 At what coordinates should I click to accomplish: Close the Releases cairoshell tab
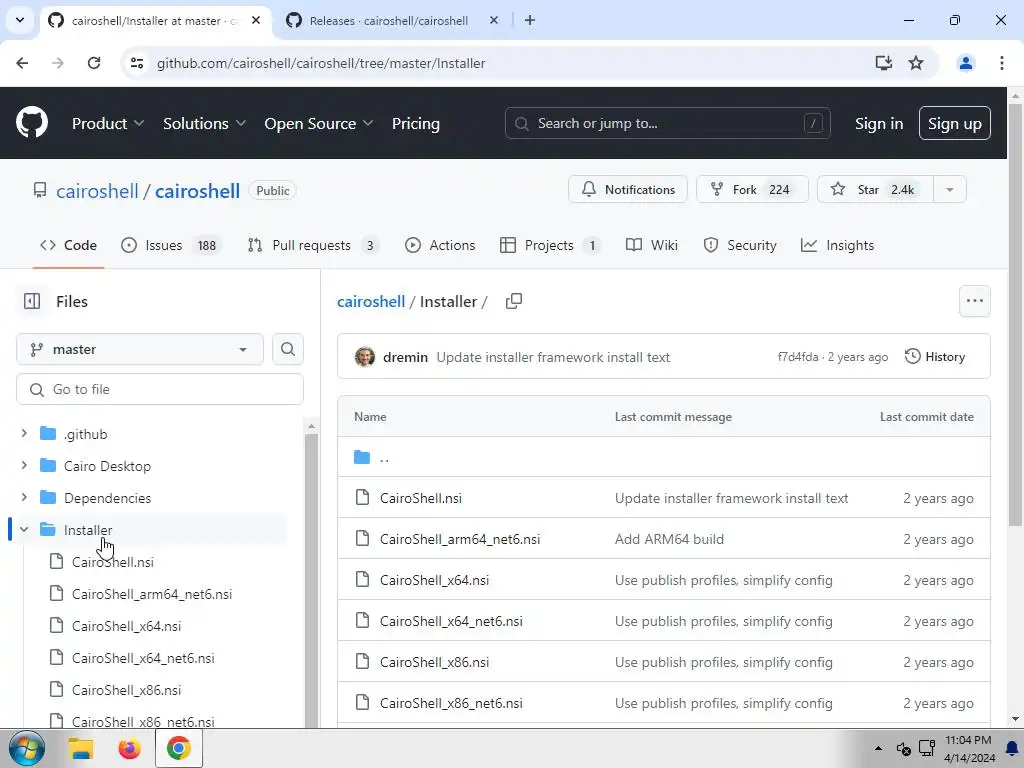coord(494,20)
